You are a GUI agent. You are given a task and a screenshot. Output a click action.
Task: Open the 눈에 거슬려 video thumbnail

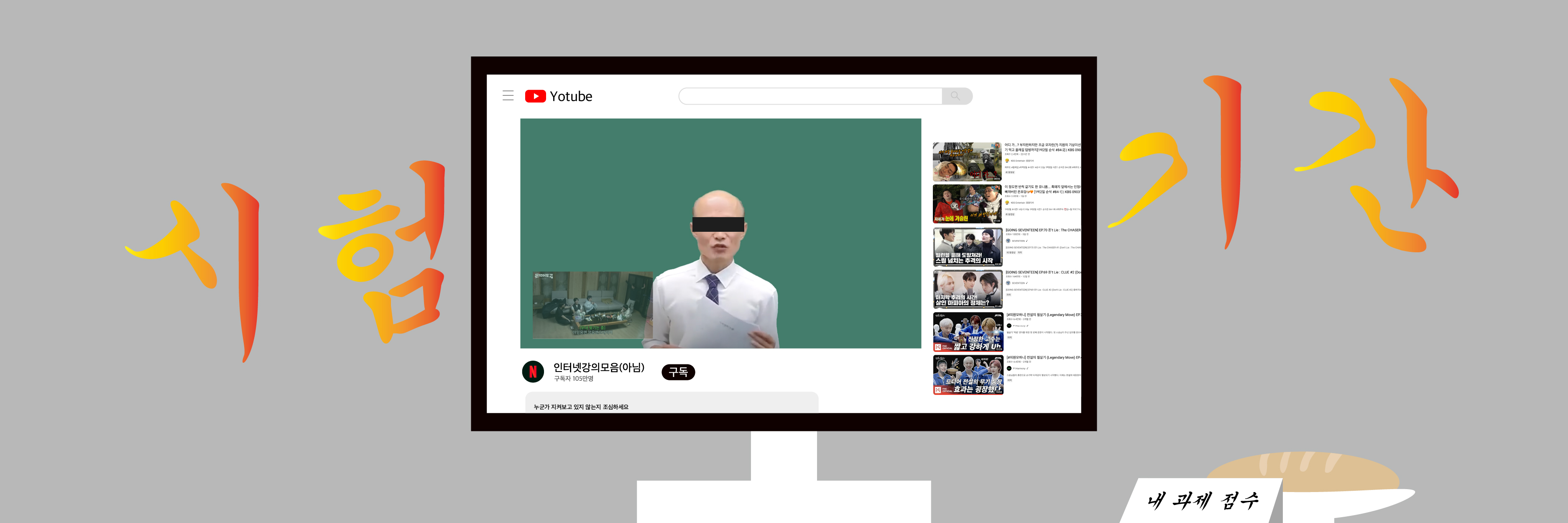pos(967,204)
